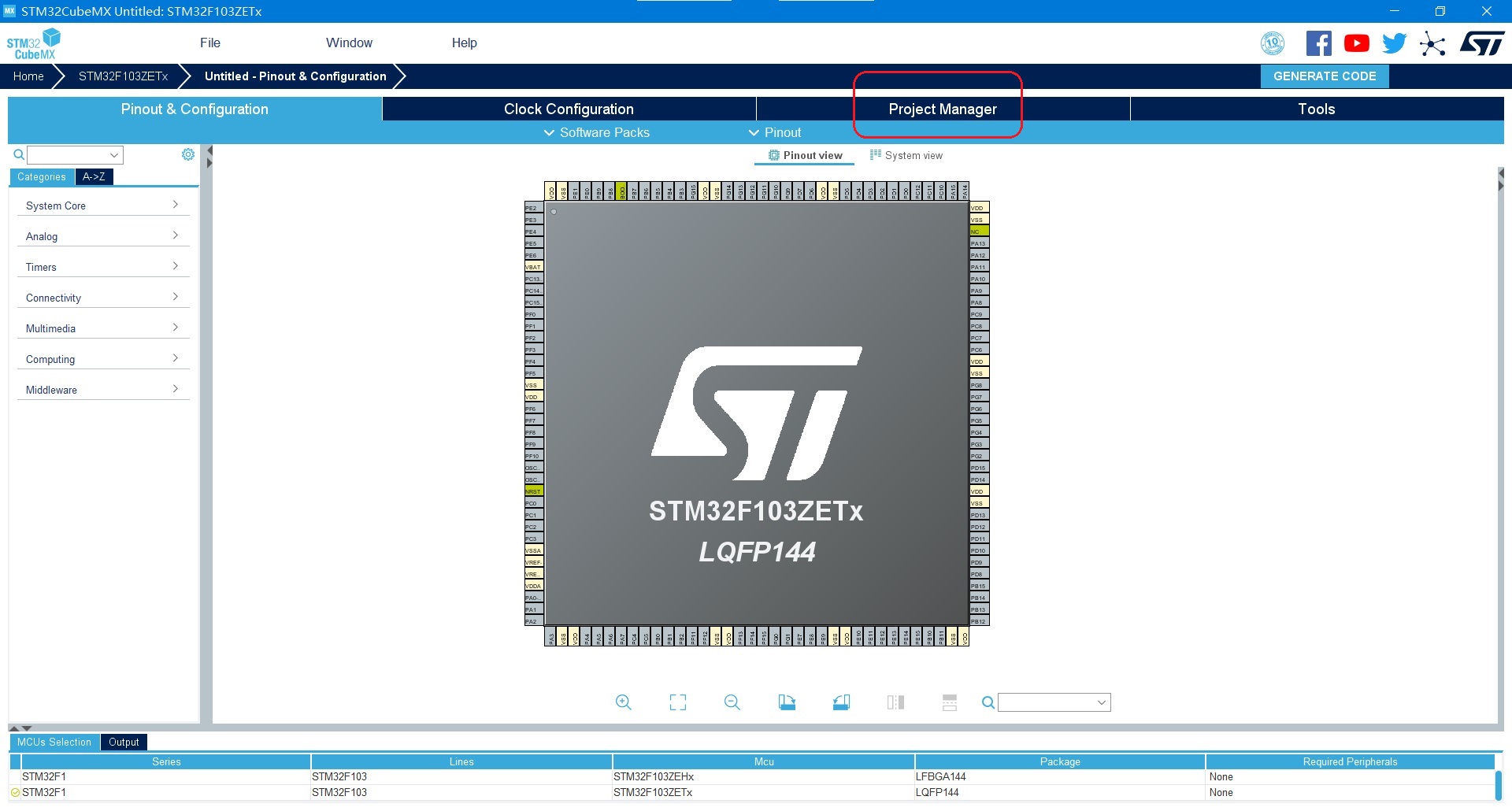Switch to Pinout view

[805, 155]
